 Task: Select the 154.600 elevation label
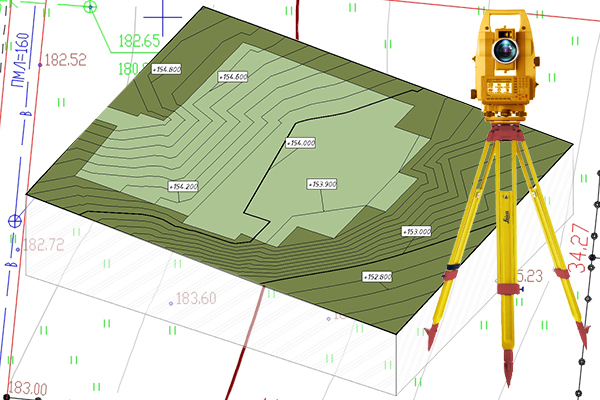tap(233, 76)
